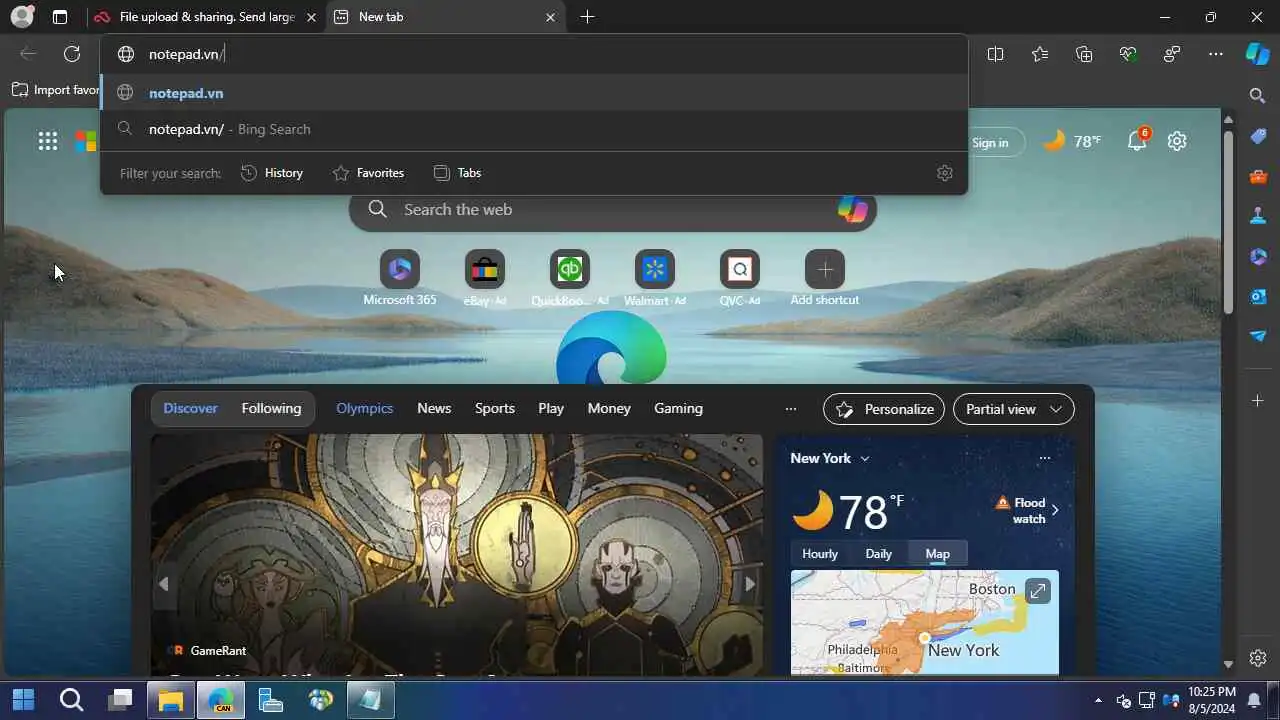Add a sidebar app with plus
The width and height of the screenshot is (1280, 720).
pyautogui.click(x=1258, y=400)
